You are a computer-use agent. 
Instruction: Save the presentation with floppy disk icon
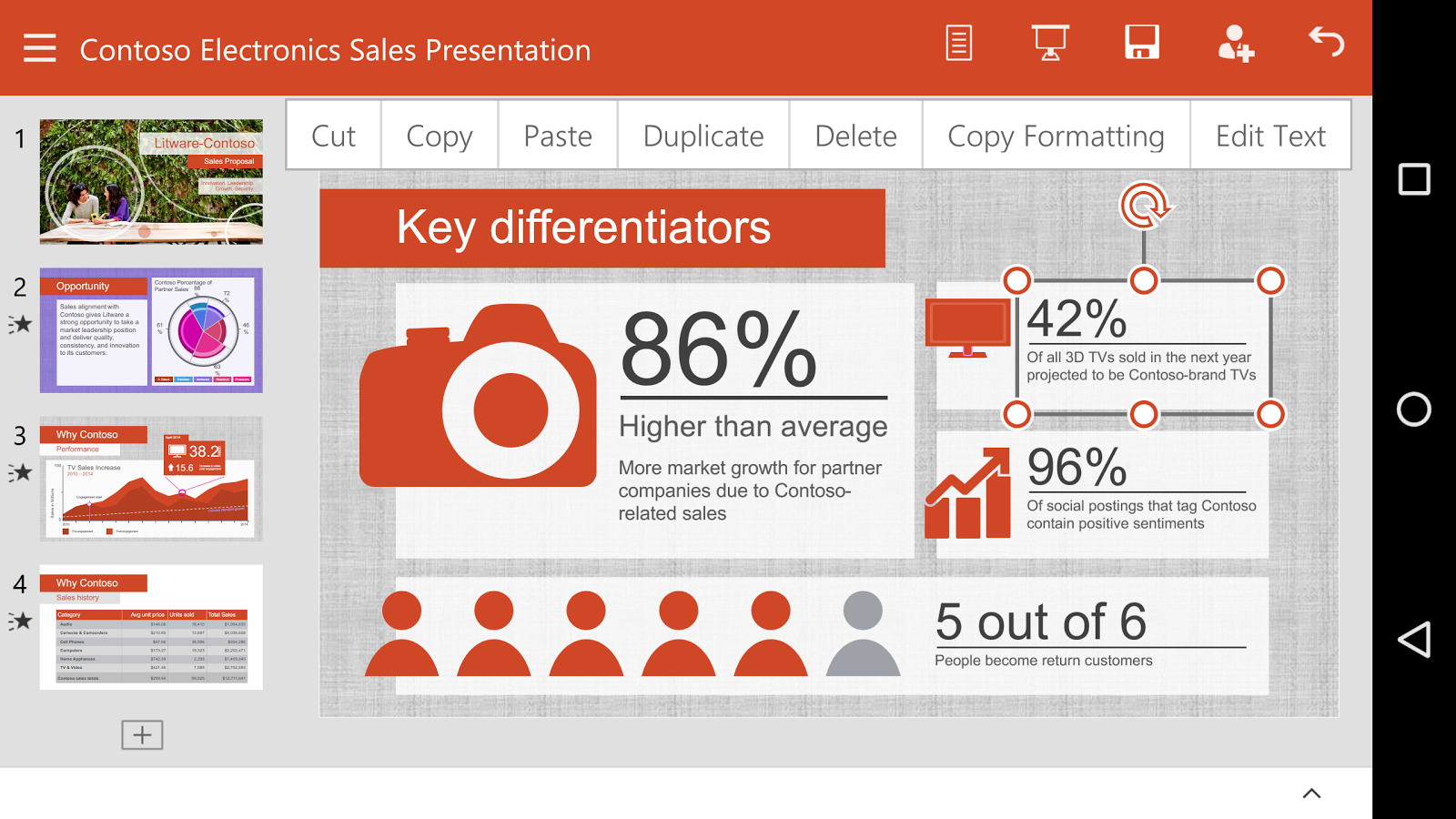1141,42
